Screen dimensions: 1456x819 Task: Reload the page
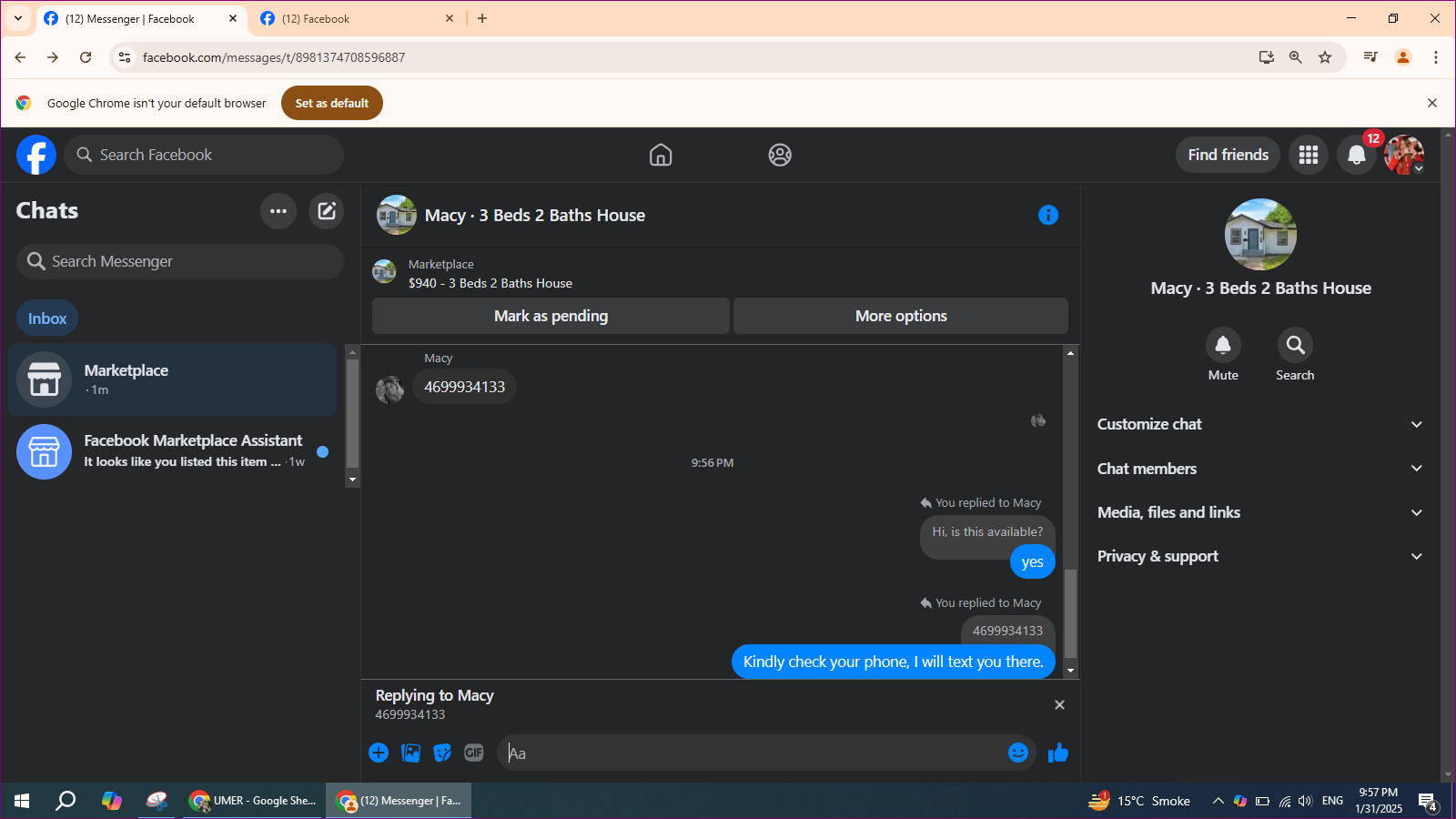pos(86,57)
